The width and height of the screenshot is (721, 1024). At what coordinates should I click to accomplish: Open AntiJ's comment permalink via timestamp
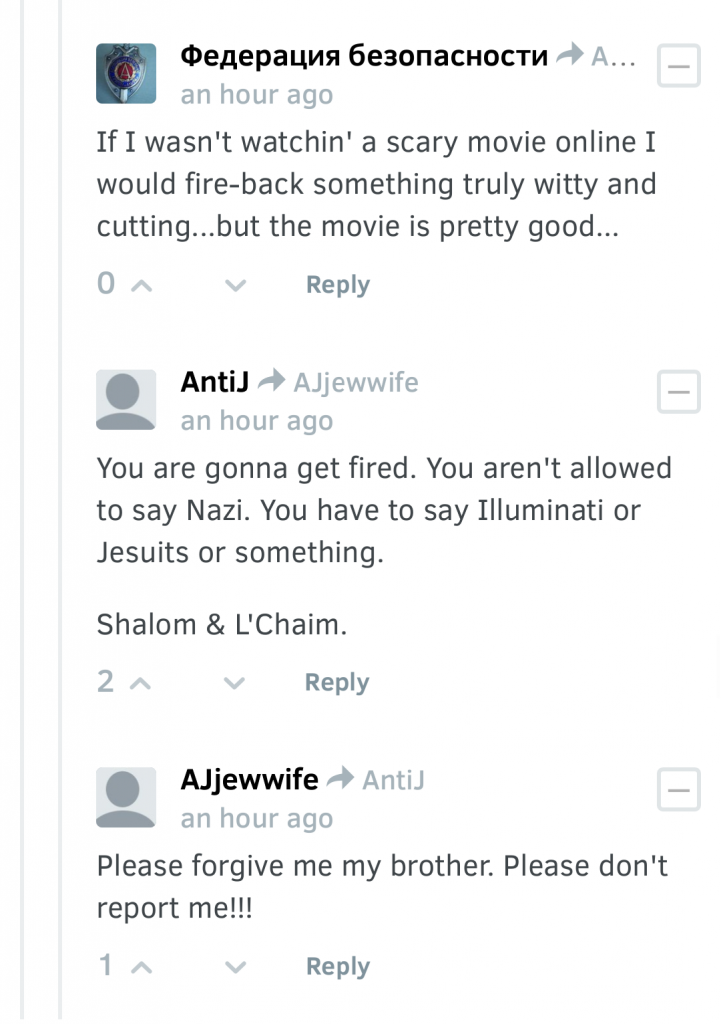[x=256, y=421]
